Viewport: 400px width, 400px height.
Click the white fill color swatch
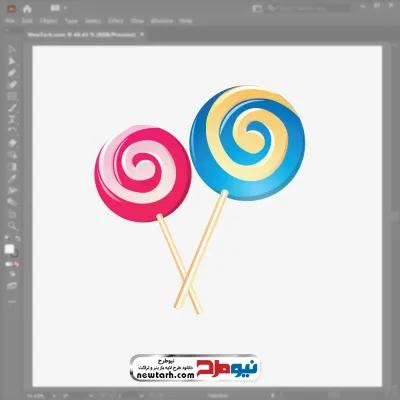9,249
